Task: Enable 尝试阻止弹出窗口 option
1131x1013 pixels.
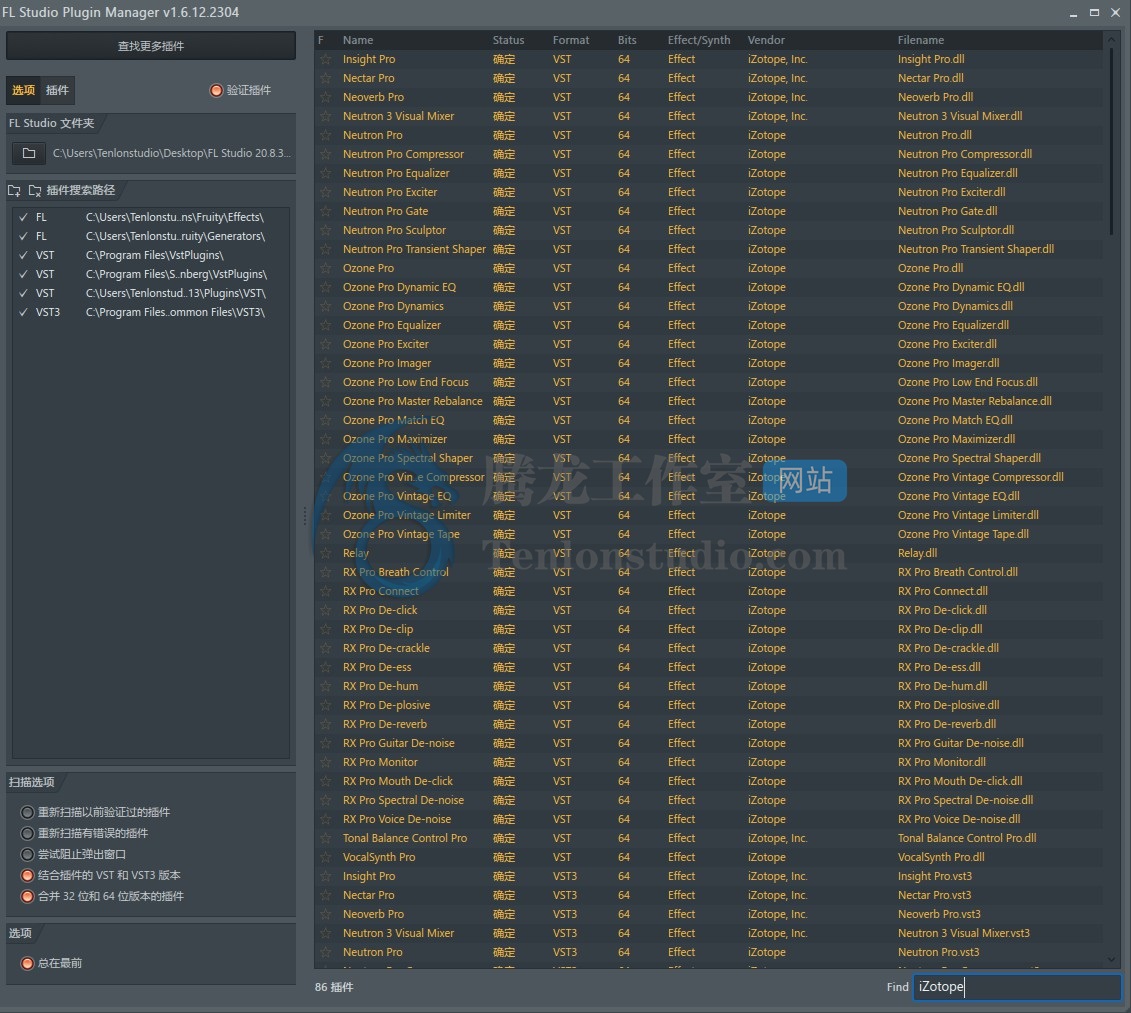Action: [x=27, y=854]
